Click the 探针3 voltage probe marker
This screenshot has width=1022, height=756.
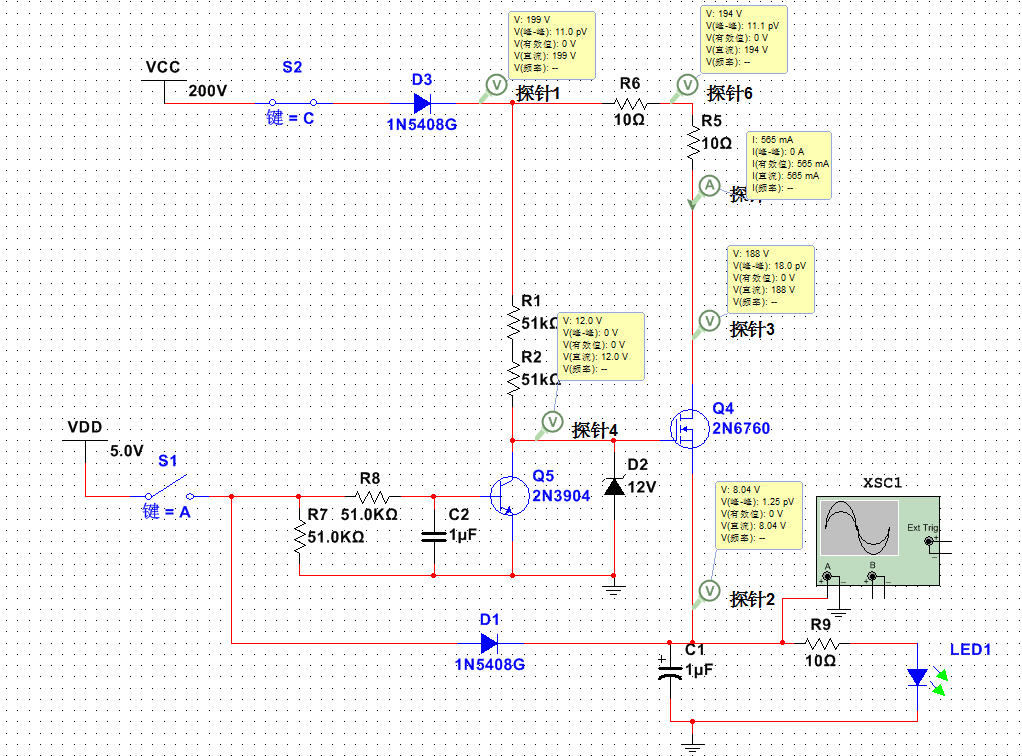click(x=709, y=321)
